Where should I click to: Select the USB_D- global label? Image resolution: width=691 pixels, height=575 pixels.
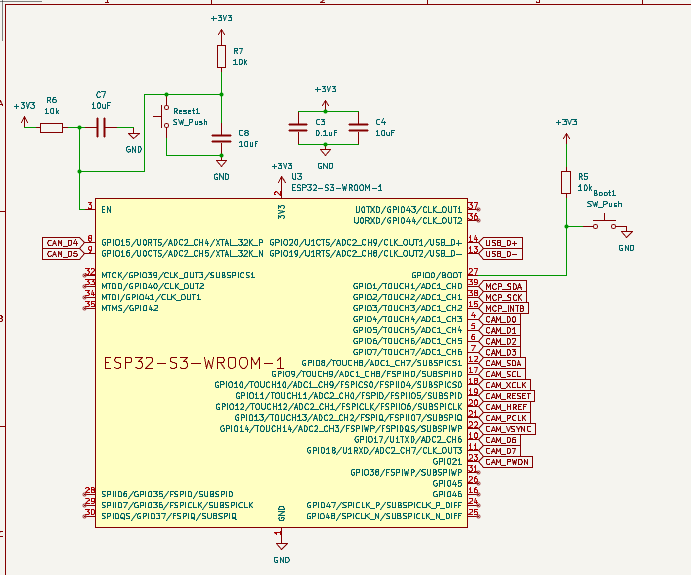[x=501, y=254]
